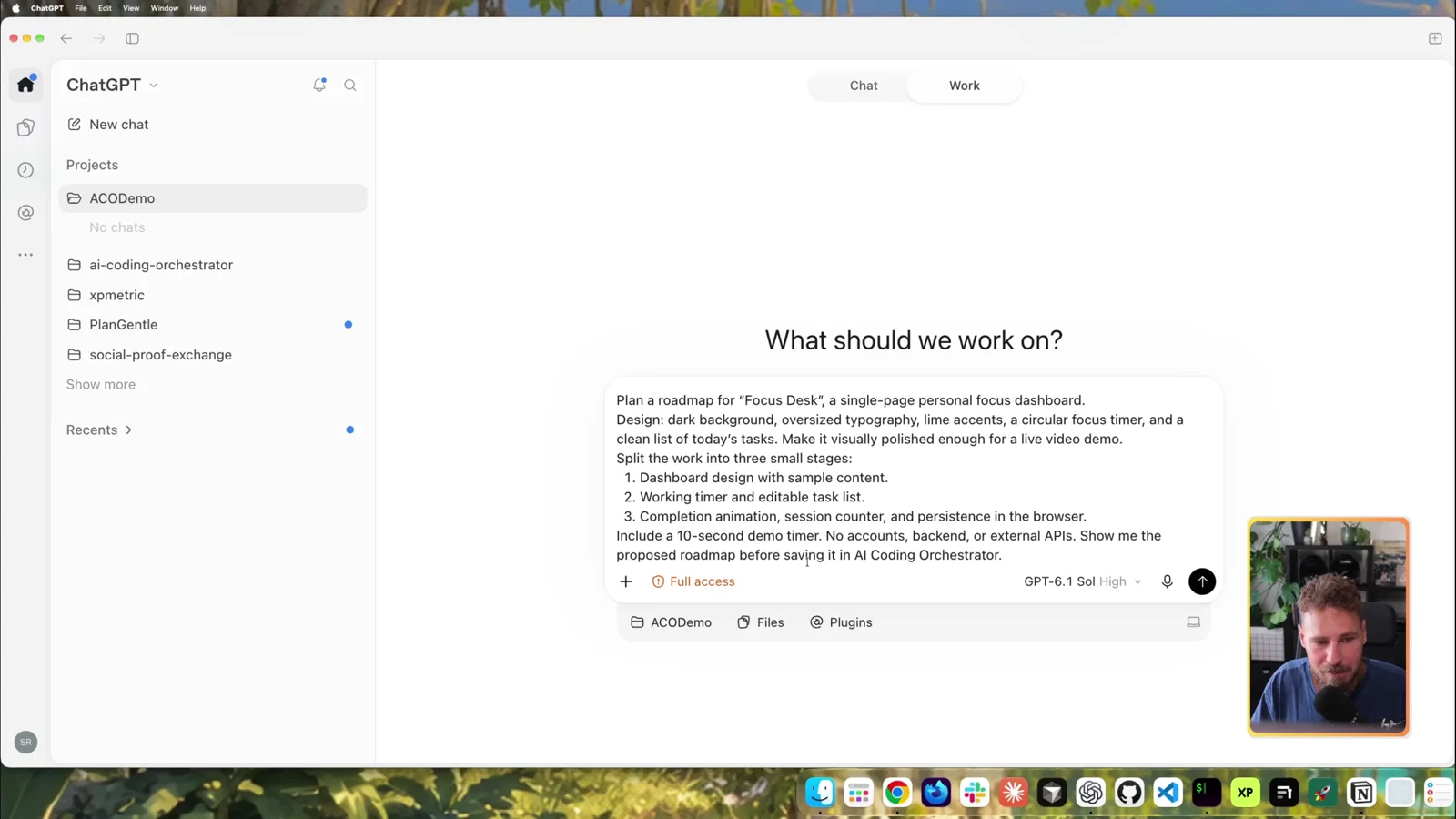
Task: Expand the ChatGPT workspace dropdown
Action: pyautogui.click(x=112, y=85)
